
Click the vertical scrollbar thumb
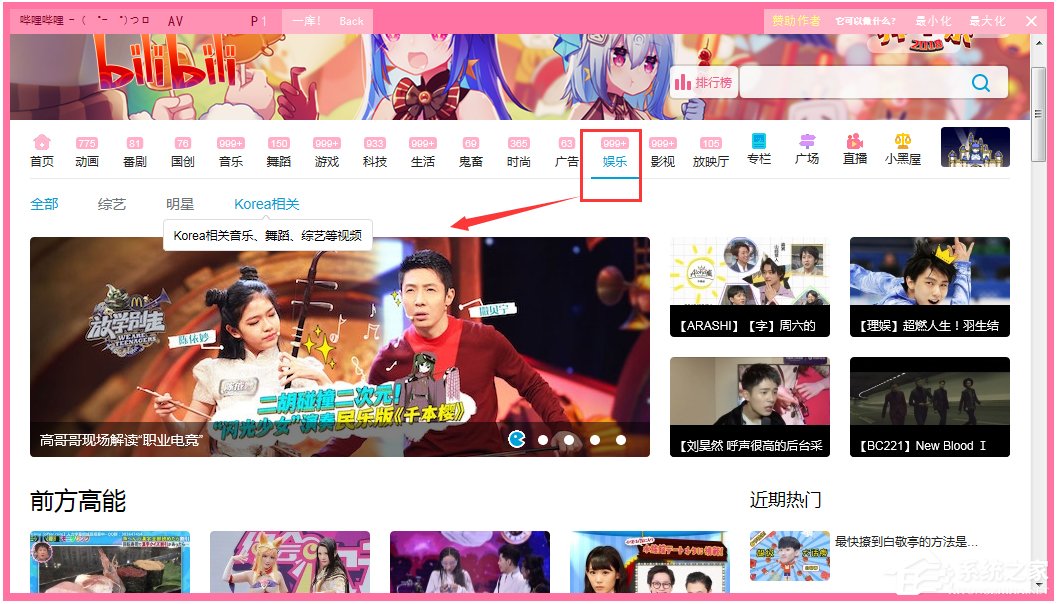[1038, 113]
